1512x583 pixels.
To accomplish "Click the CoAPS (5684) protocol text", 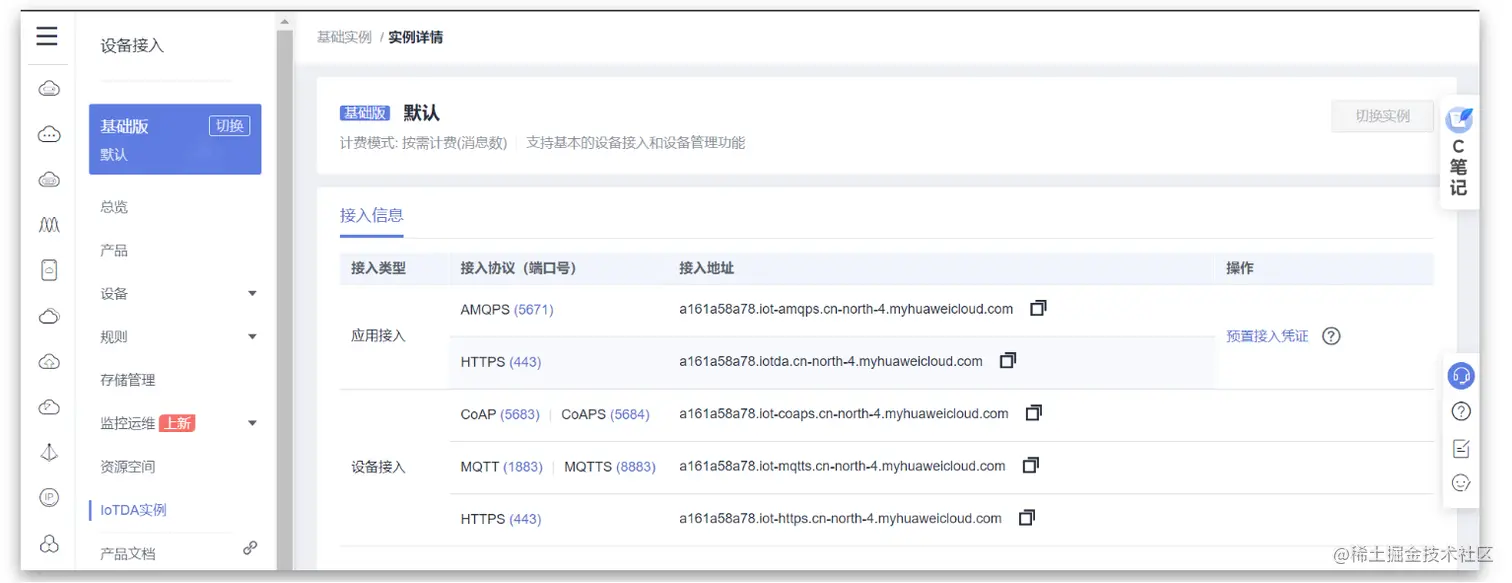I will [605, 413].
